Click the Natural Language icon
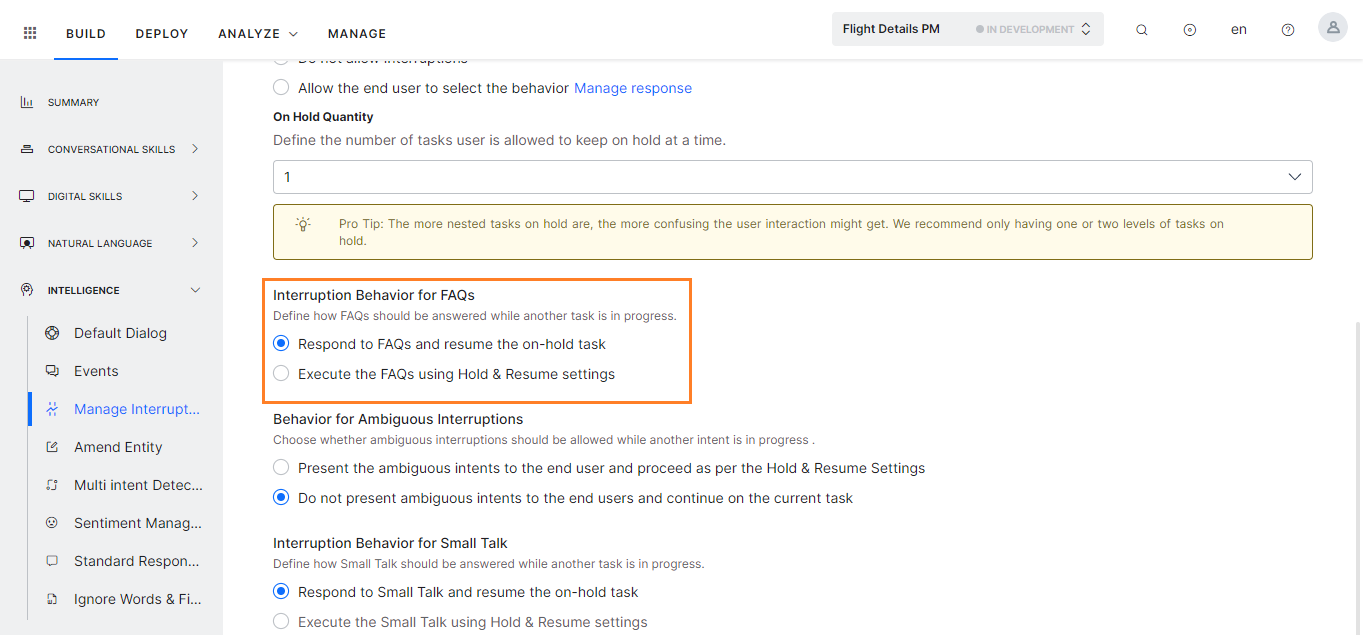The height and width of the screenshot is (635, 1363). click(27, 243)
